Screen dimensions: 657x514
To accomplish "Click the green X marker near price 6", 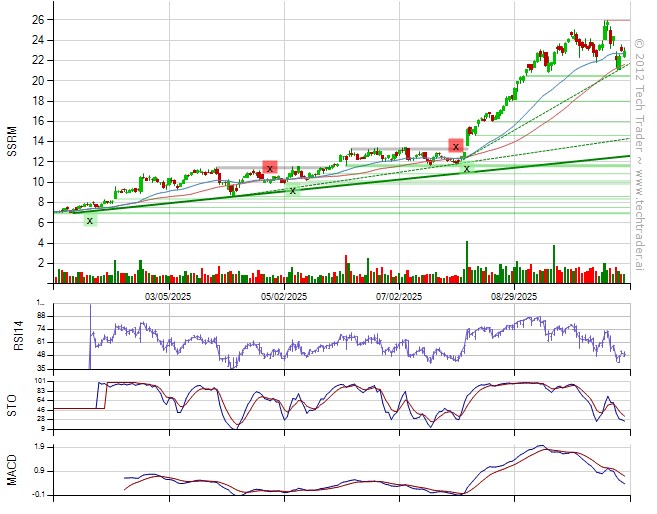I will (x=90, y=220).
